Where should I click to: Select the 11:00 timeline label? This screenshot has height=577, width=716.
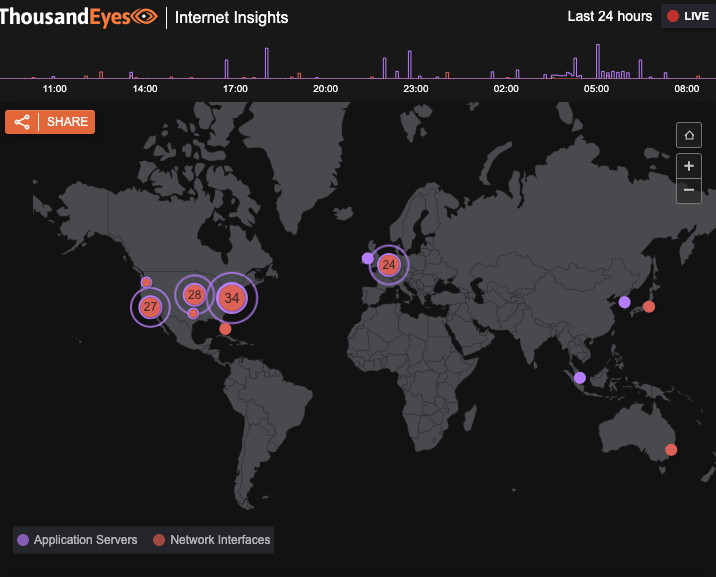click(55, 89)
